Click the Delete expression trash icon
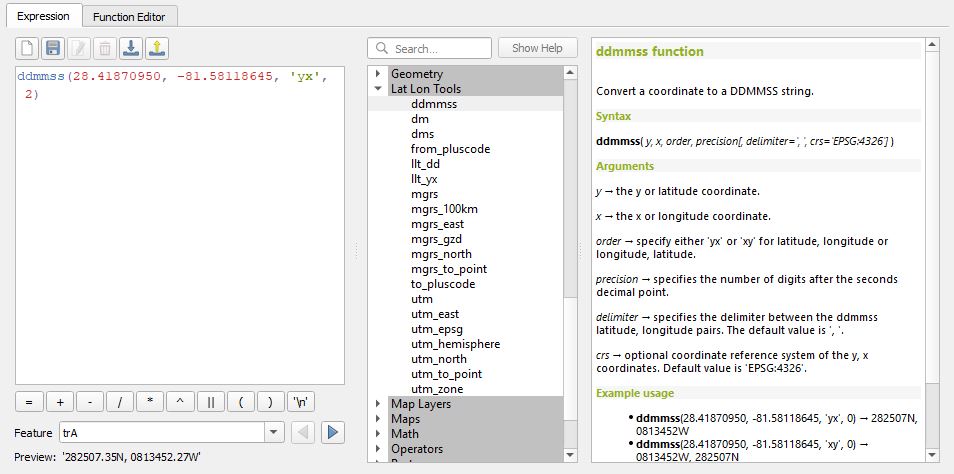 click(105, 48)
